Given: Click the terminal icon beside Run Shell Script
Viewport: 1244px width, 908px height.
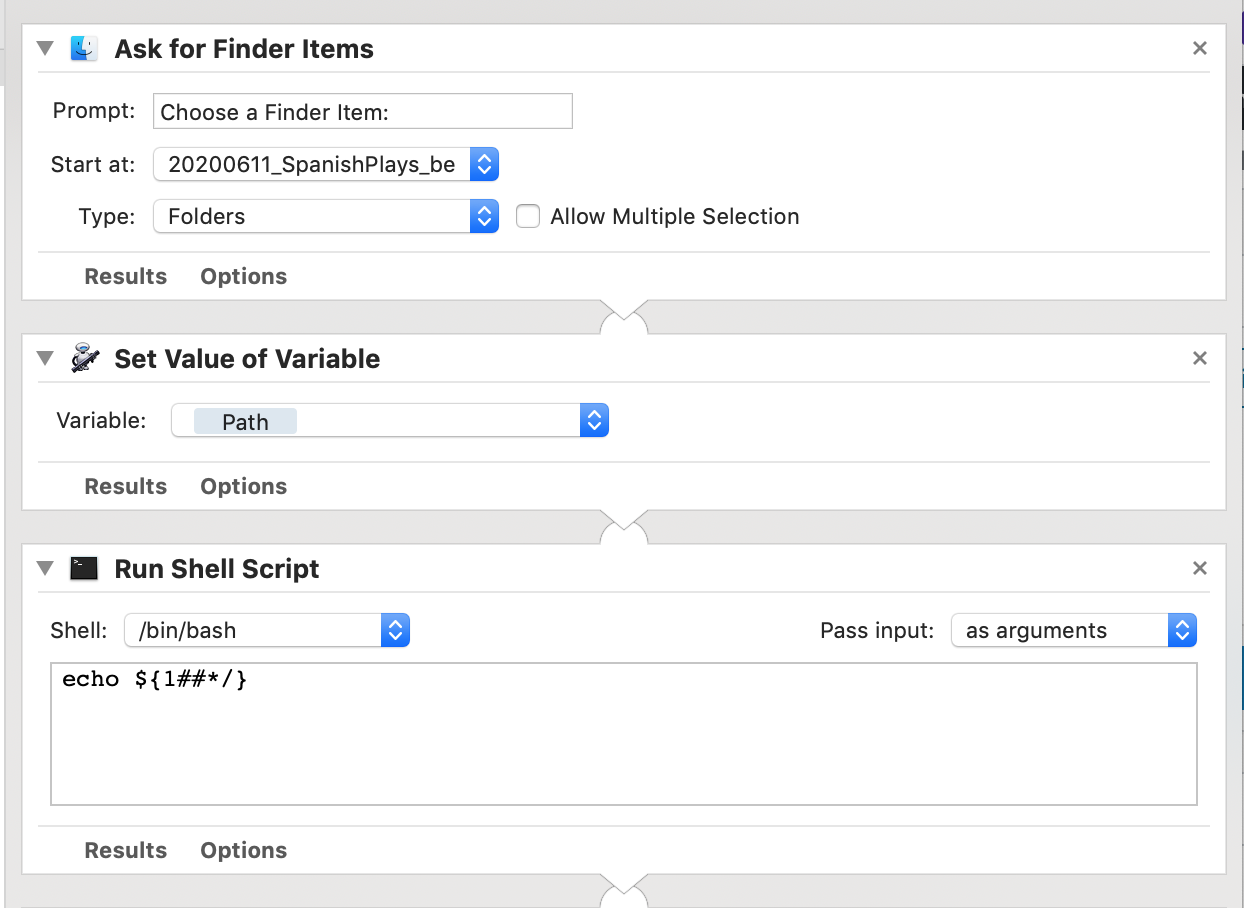Looking at the screenshot, I should (x=84, y=569).
